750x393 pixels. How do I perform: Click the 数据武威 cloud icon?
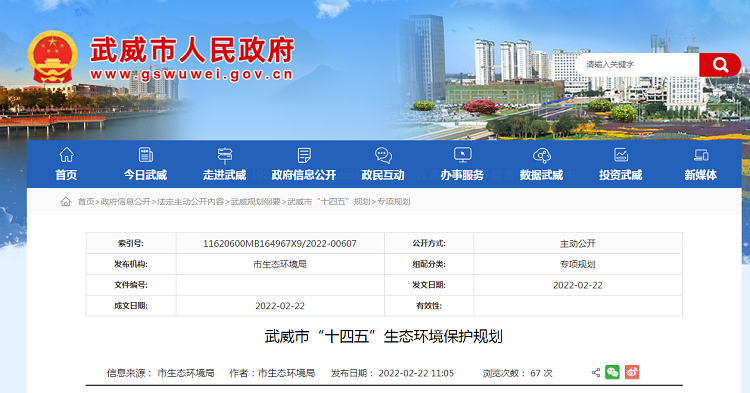(x=541, y=155)
